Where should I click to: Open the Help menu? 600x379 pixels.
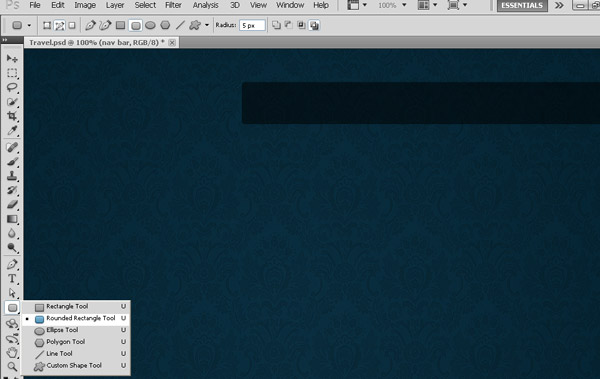[x=321, y=5]
